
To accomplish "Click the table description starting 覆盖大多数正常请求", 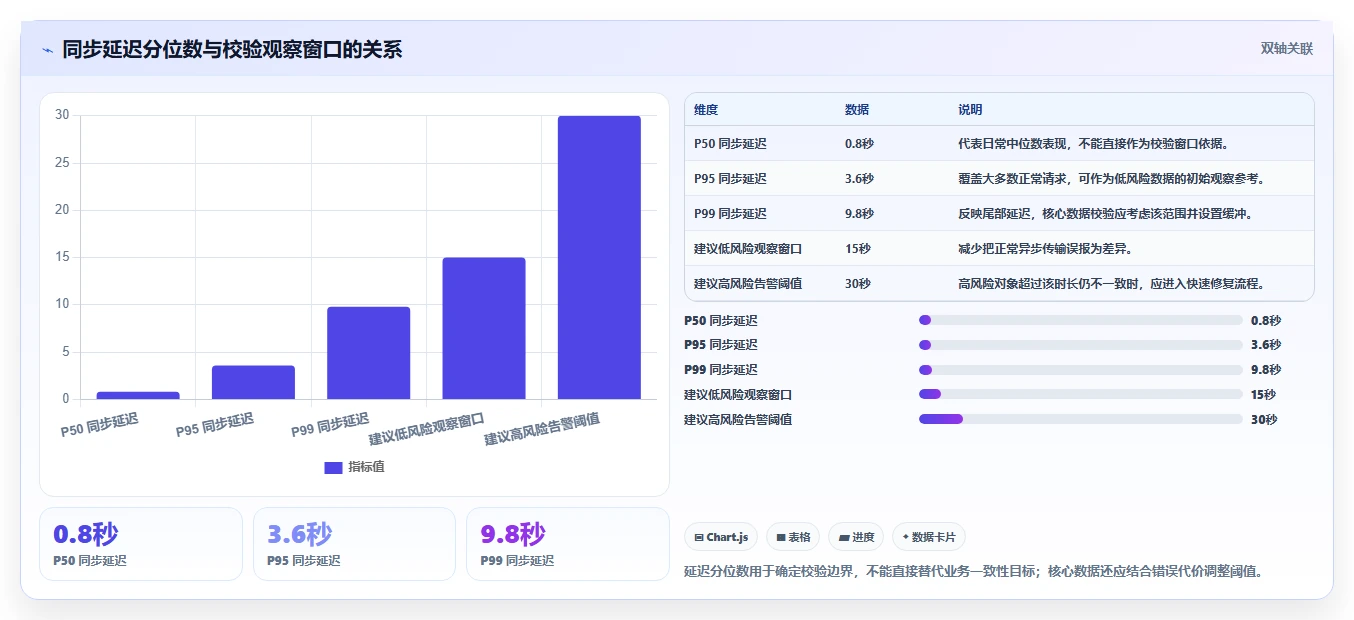I will [1111, 179].
